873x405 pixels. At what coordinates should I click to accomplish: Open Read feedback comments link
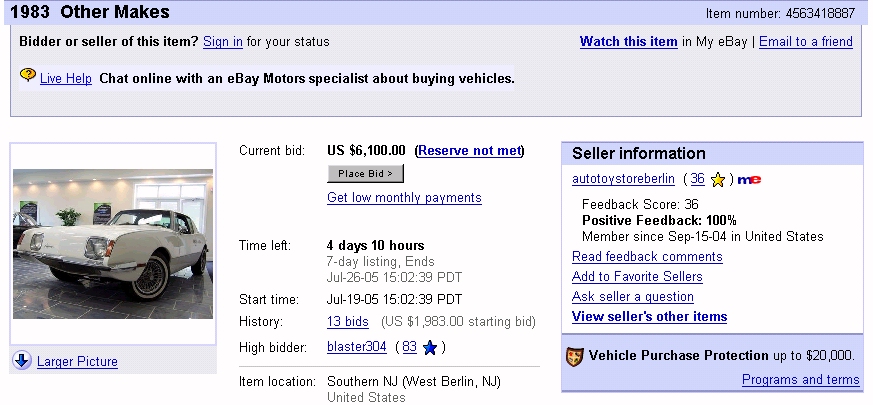coord(647,257)
